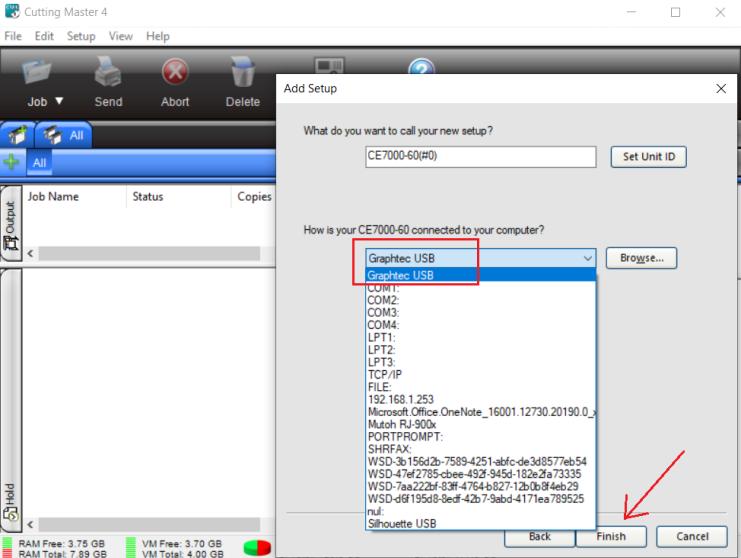
Task: Open the Edit menu
Action: [x=44, y=36]
